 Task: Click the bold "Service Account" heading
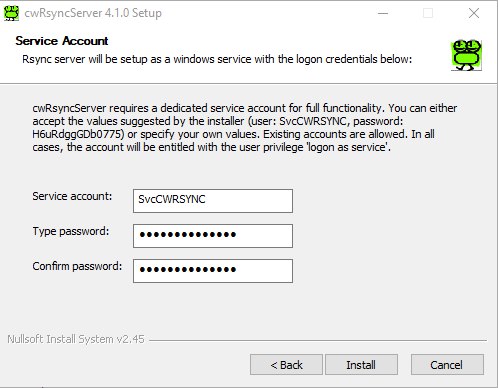pyautogui.click(x=62, y=41)
